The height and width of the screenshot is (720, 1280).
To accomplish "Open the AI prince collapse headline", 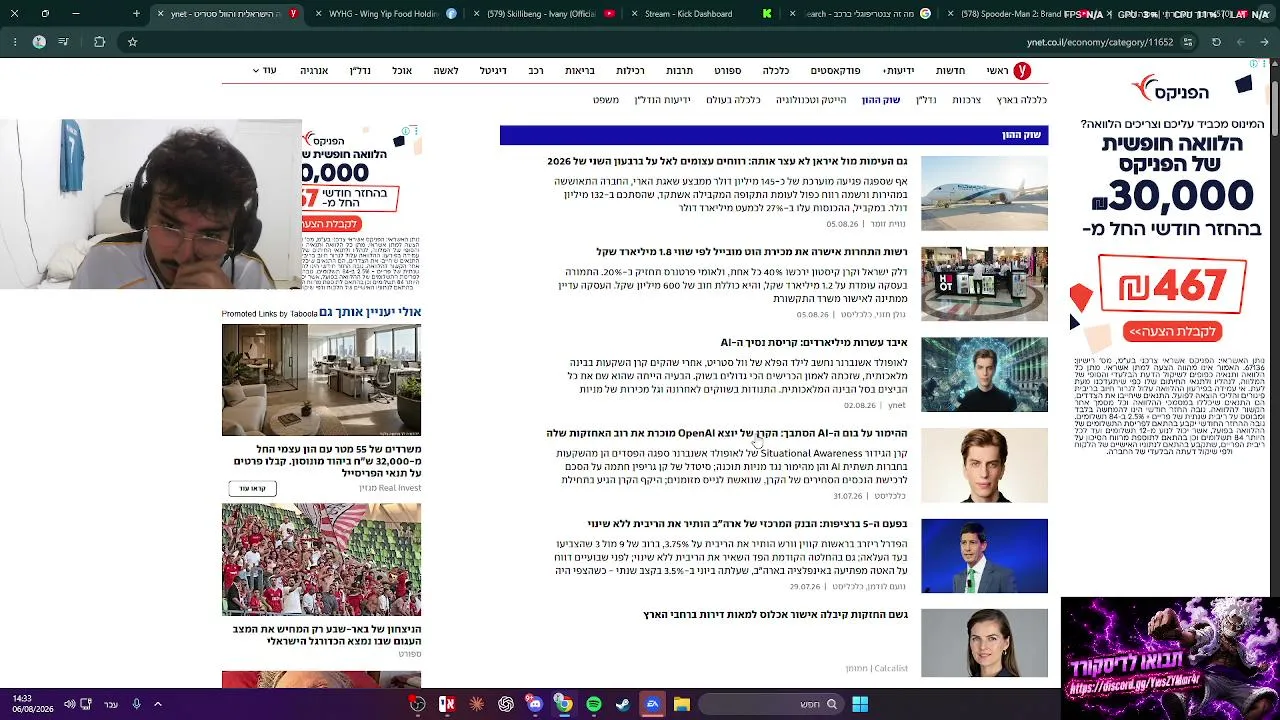I will coord(814,343).
